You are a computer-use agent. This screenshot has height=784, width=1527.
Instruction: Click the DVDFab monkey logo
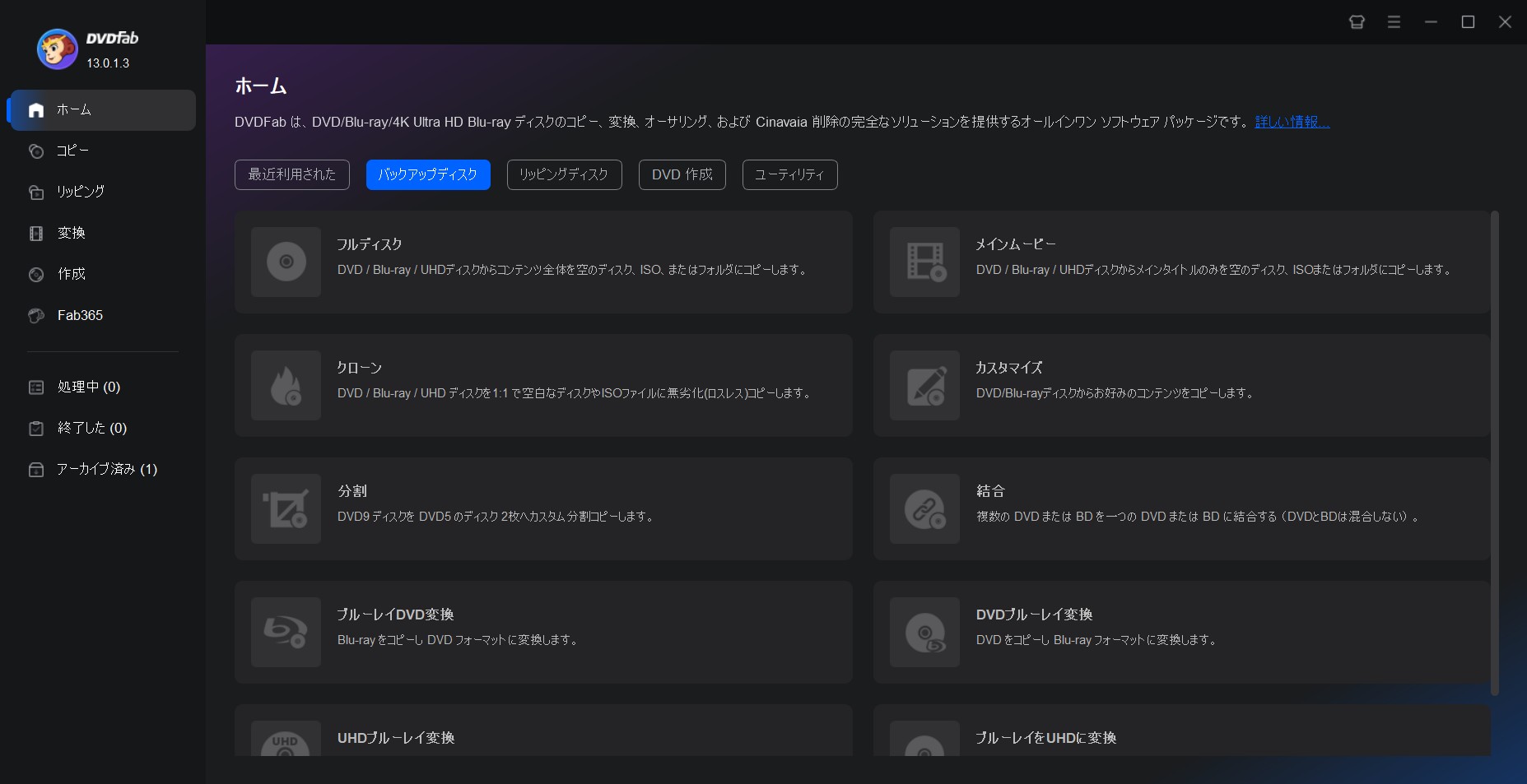coord(58,49)
